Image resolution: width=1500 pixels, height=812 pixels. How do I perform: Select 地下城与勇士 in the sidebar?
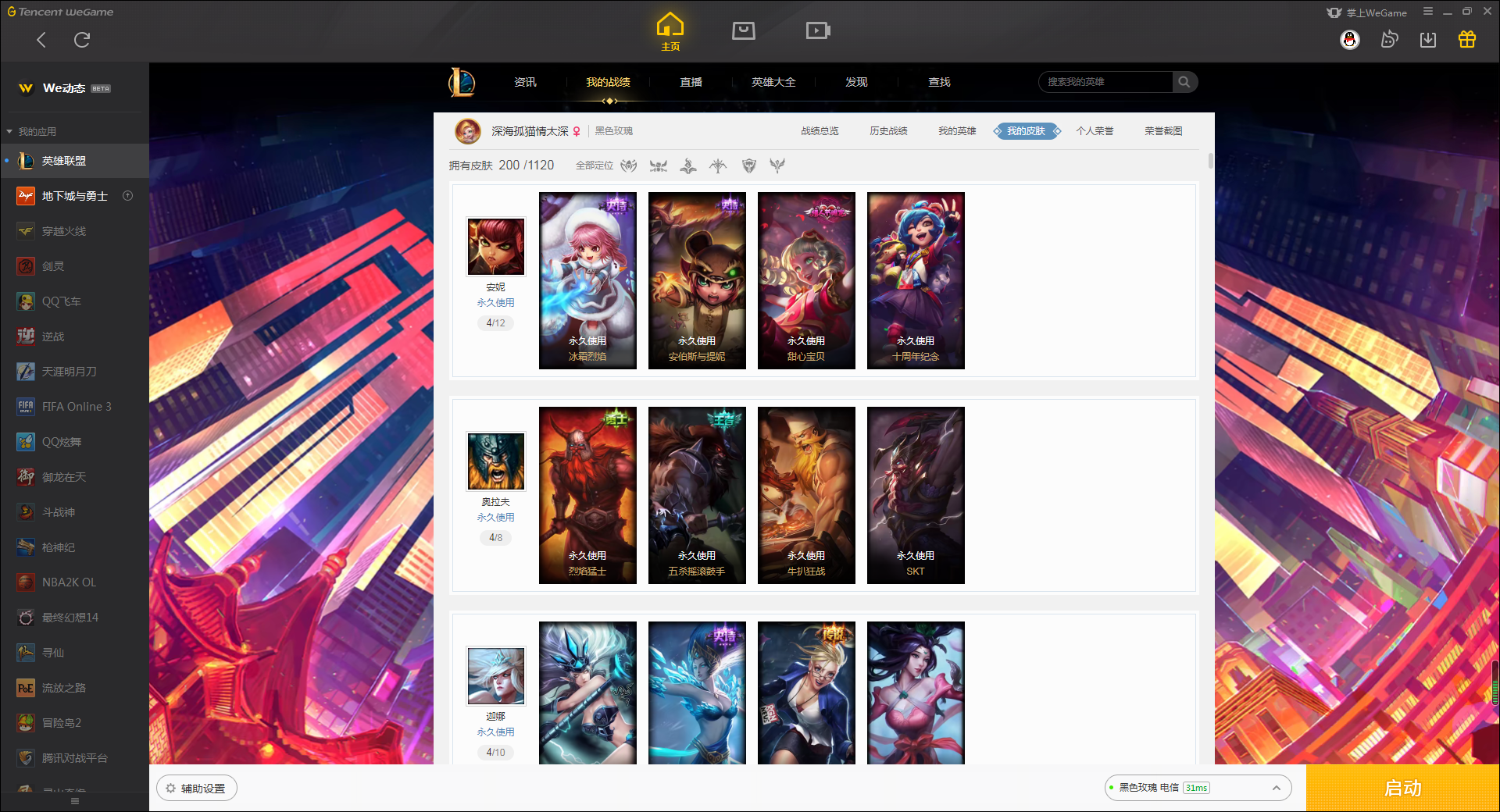(74, 196)
